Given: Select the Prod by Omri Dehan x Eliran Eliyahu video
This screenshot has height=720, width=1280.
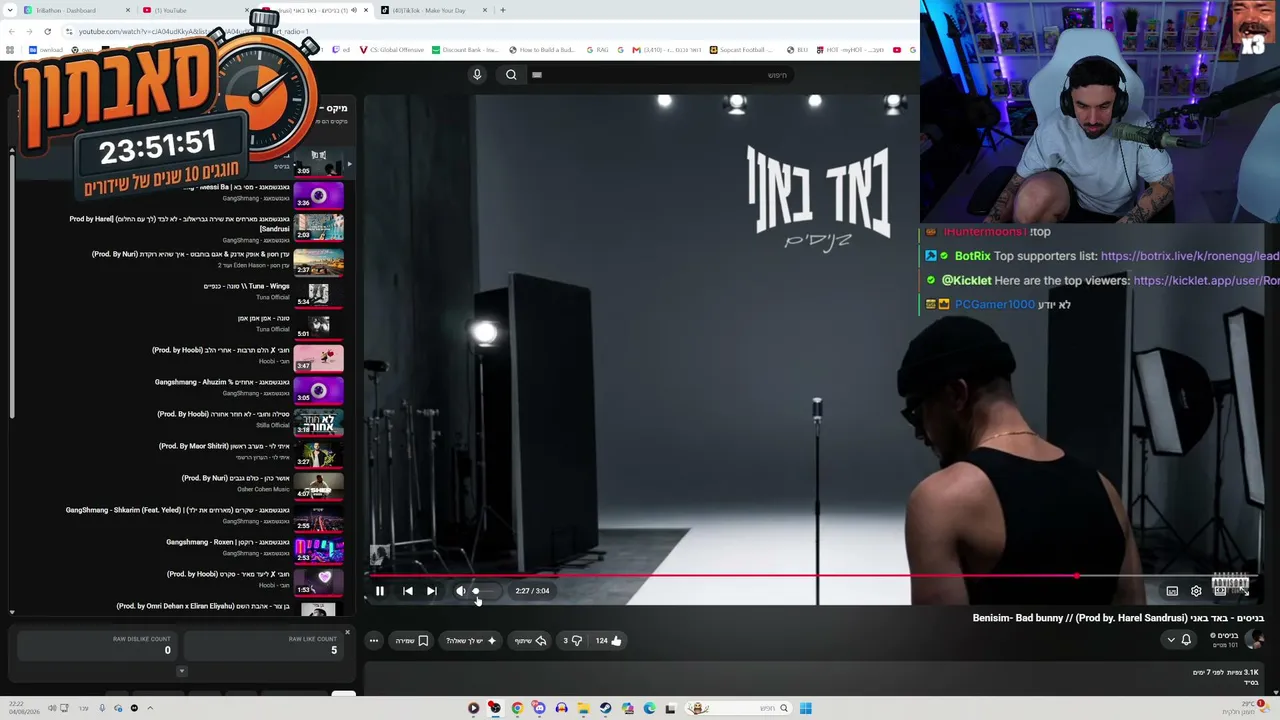Looking at the screenshot, I should point(180,608).
